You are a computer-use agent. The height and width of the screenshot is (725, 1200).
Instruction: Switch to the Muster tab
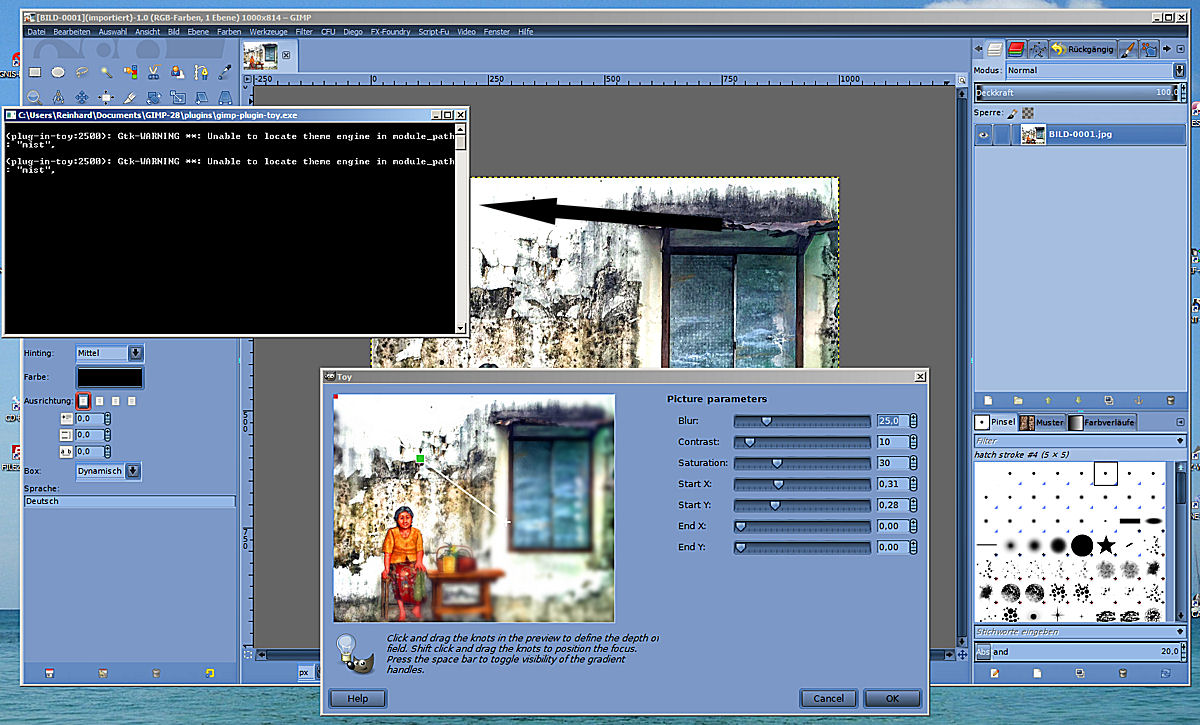1041,422
